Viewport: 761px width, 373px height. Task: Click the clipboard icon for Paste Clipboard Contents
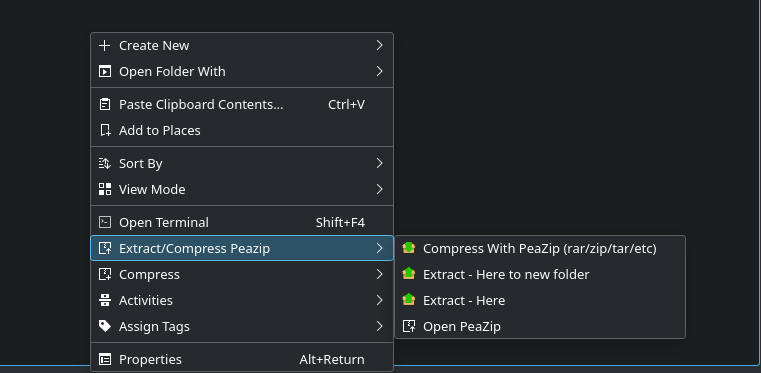coord(104,104)
